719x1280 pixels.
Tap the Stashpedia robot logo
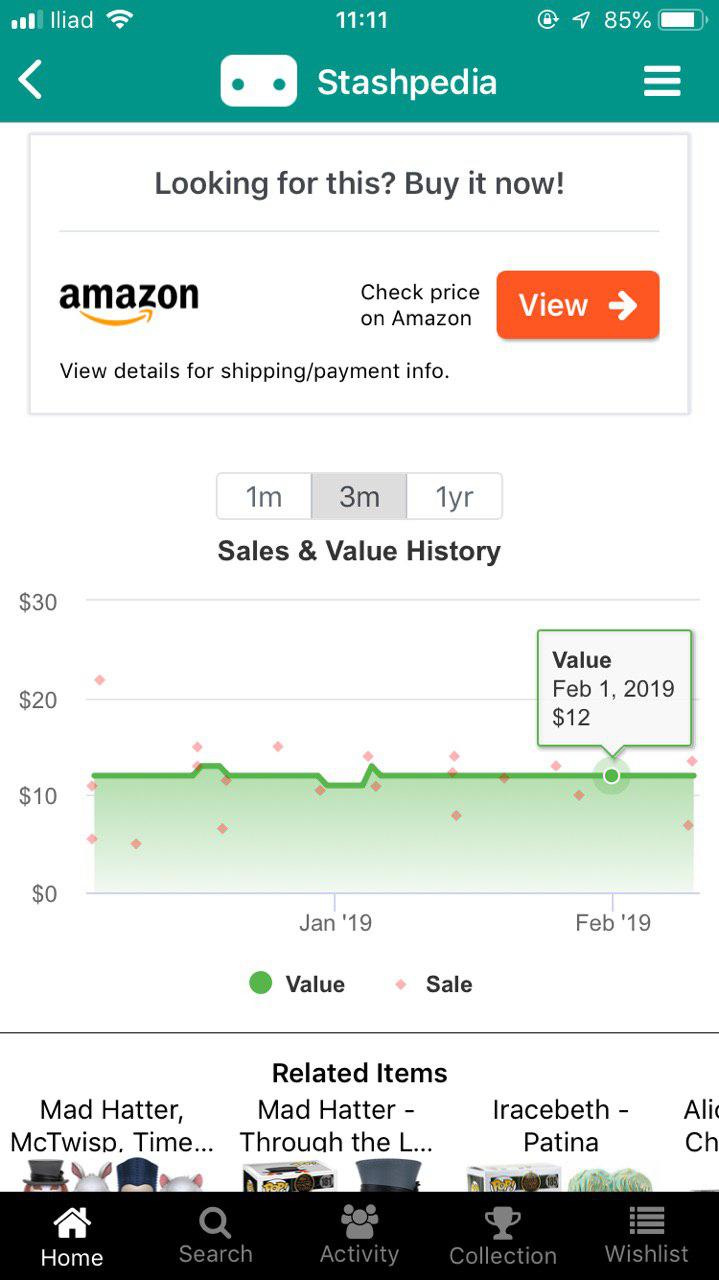pos(259,81)
